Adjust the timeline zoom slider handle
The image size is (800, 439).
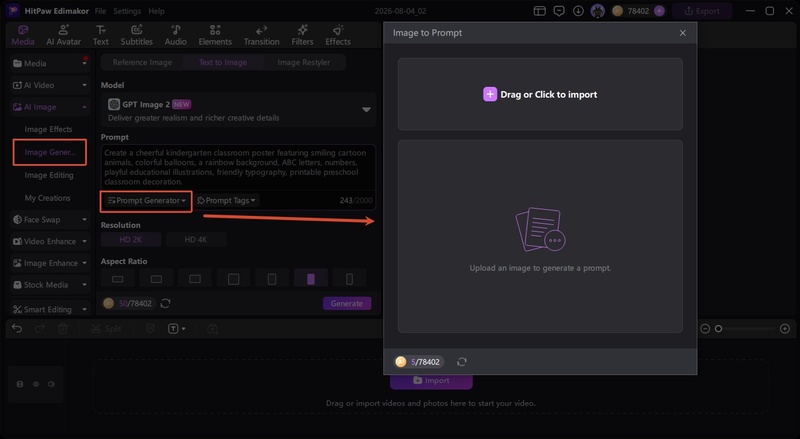coord(718,329)
